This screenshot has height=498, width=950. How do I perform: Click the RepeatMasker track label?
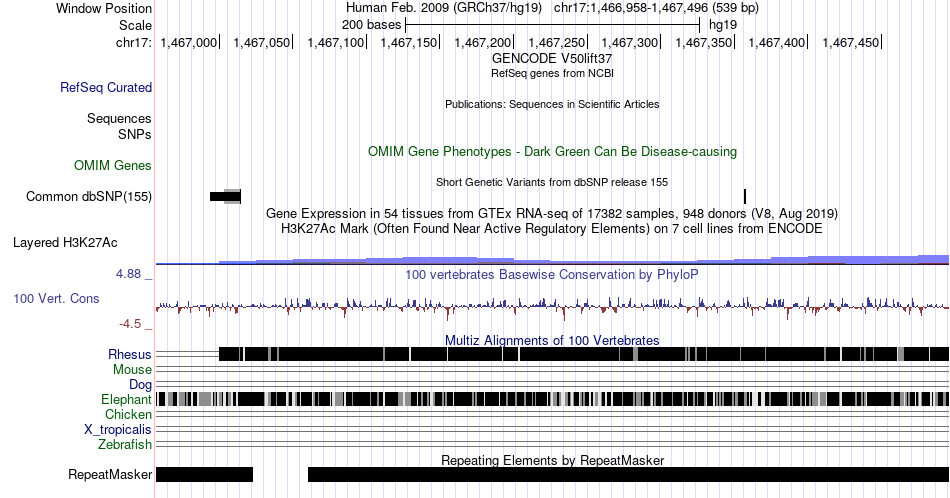(x=110, y=474)
